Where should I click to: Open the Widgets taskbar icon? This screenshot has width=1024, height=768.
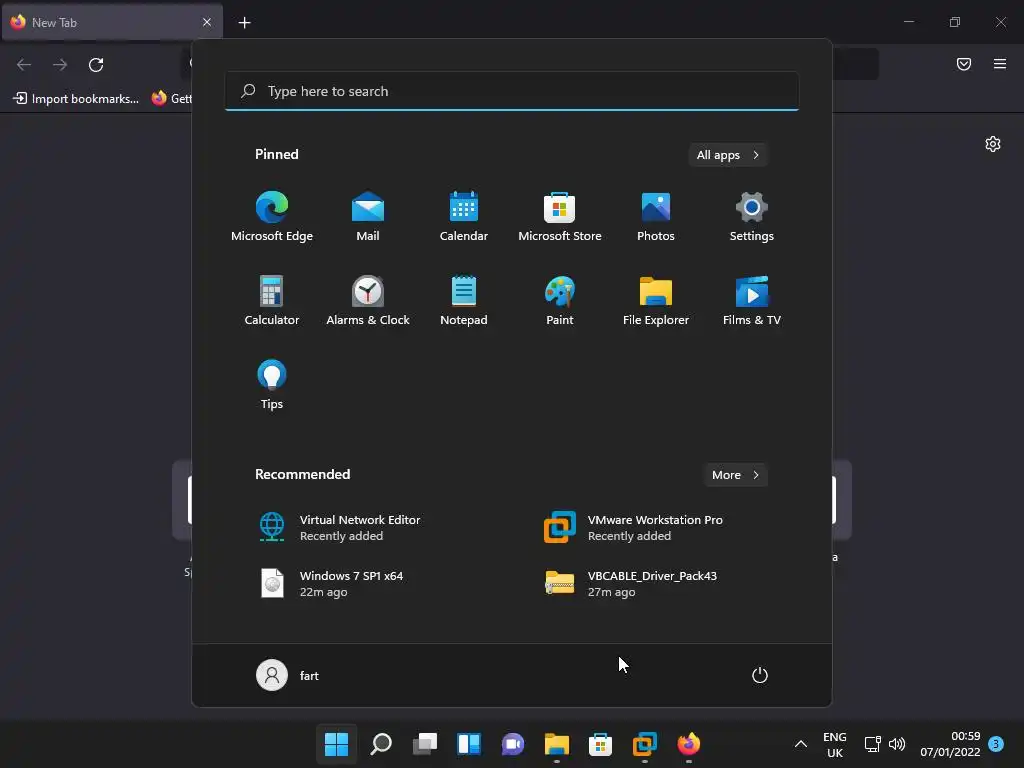click(x=469, y=744)
